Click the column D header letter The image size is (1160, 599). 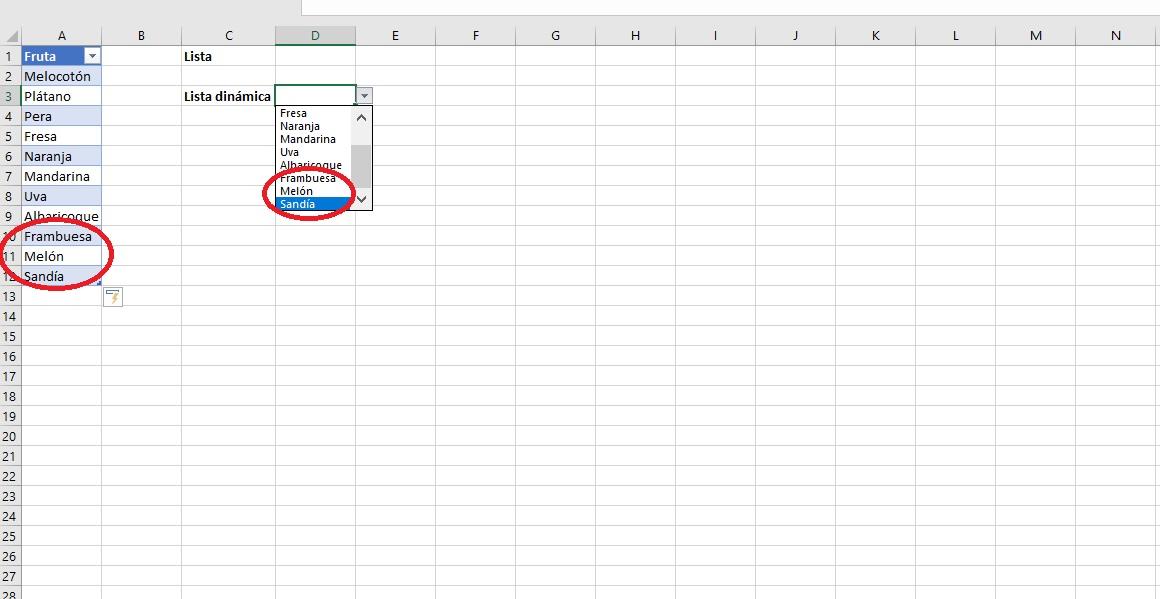(x=315, y=35)
